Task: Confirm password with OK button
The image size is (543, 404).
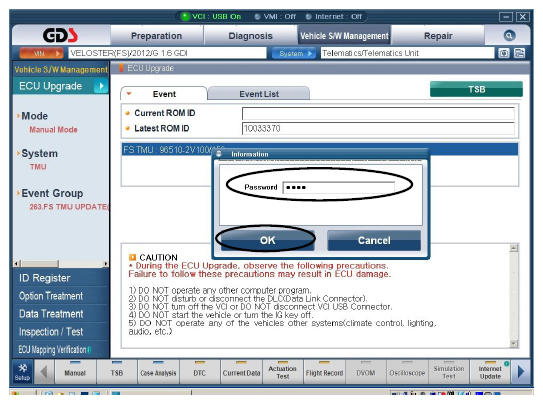Action: click(x=267, y=240)
